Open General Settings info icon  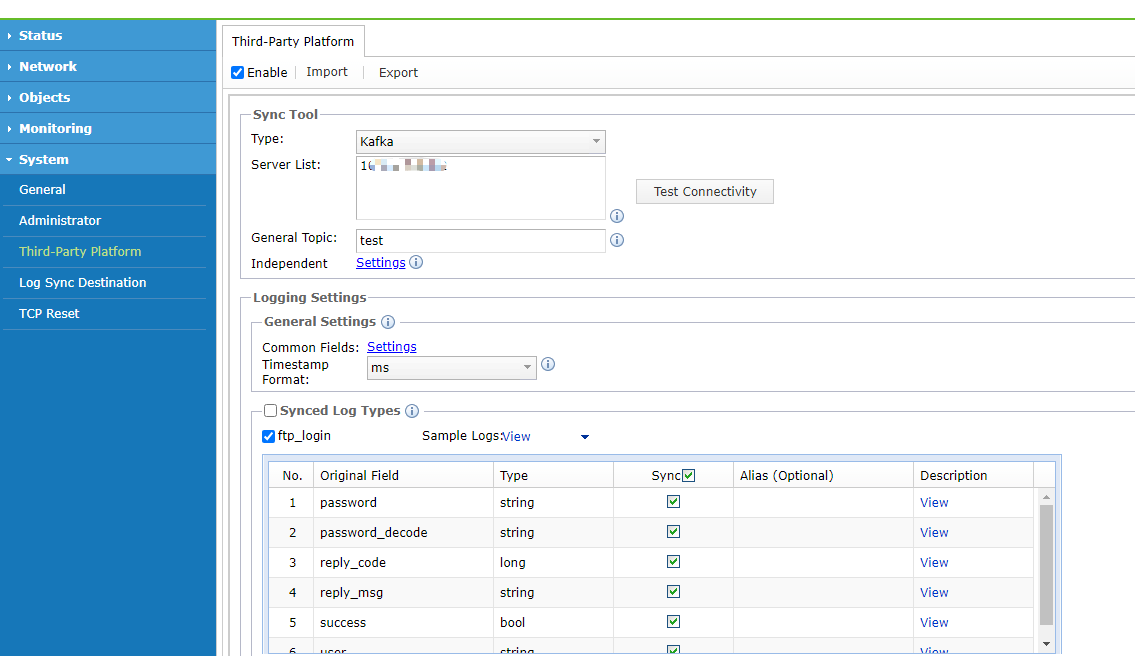click(388, 321)
